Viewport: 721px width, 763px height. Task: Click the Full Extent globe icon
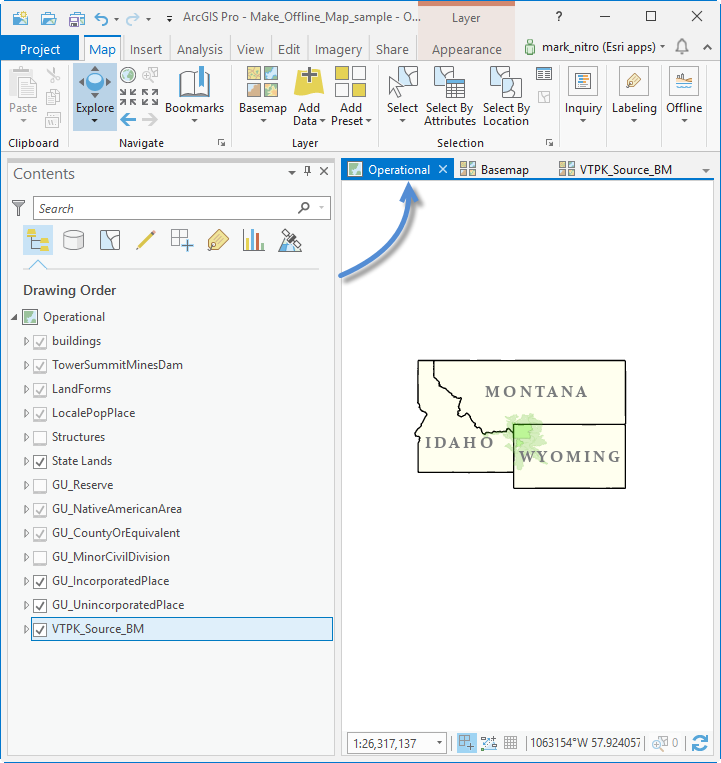pos(128,75)
